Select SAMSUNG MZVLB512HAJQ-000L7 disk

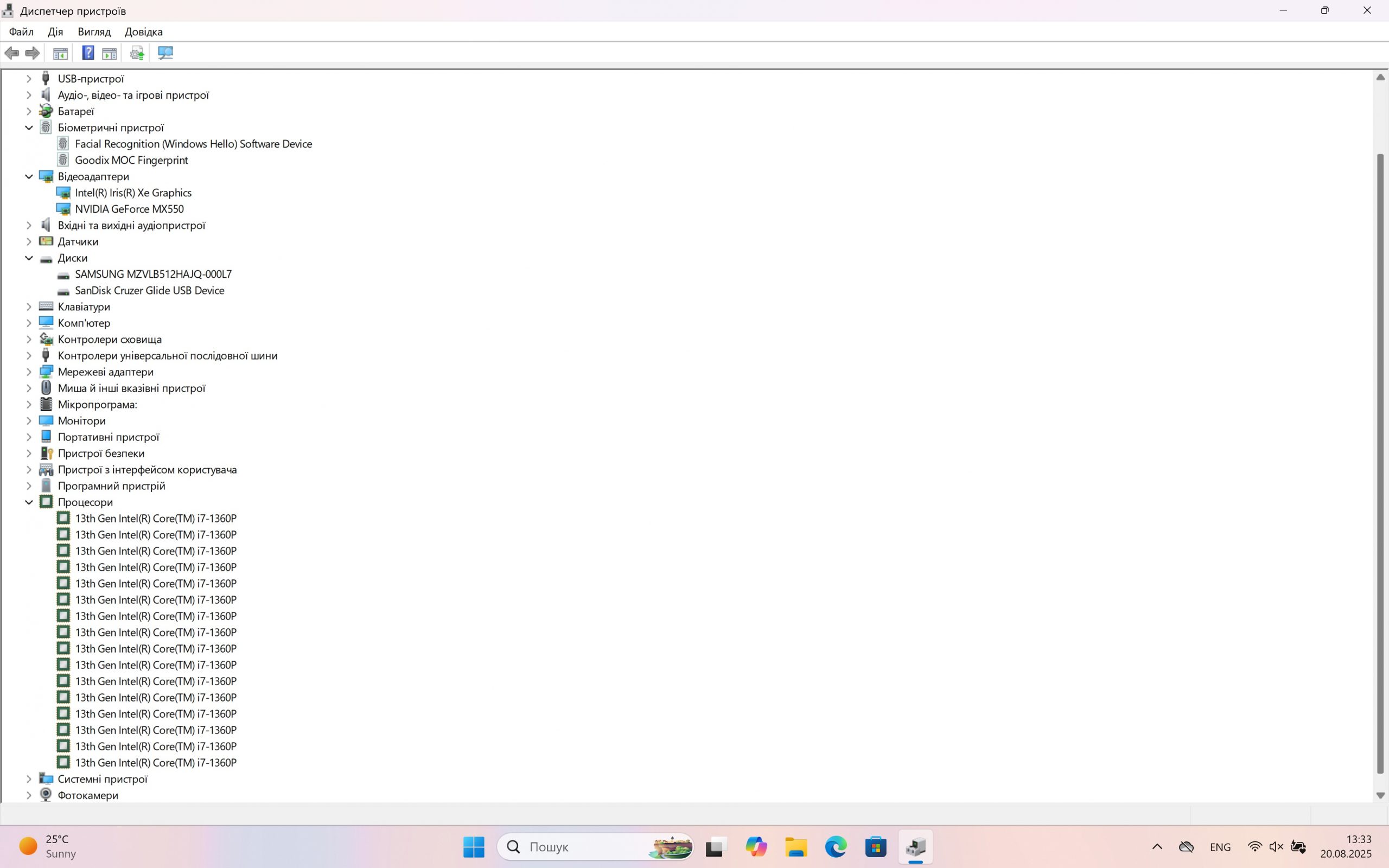(153, 275)
